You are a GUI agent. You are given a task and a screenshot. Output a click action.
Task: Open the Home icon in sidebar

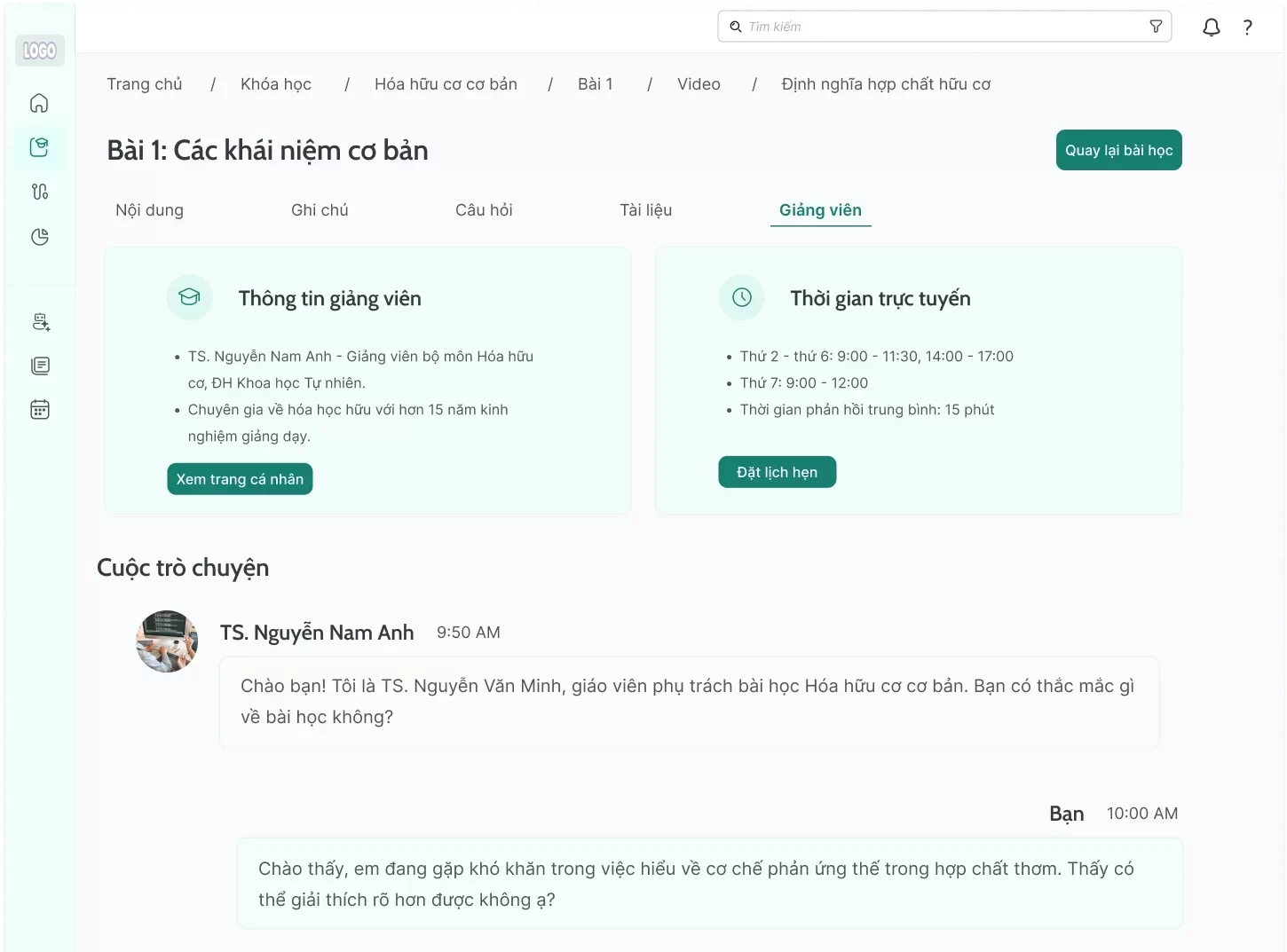point(39,103)
